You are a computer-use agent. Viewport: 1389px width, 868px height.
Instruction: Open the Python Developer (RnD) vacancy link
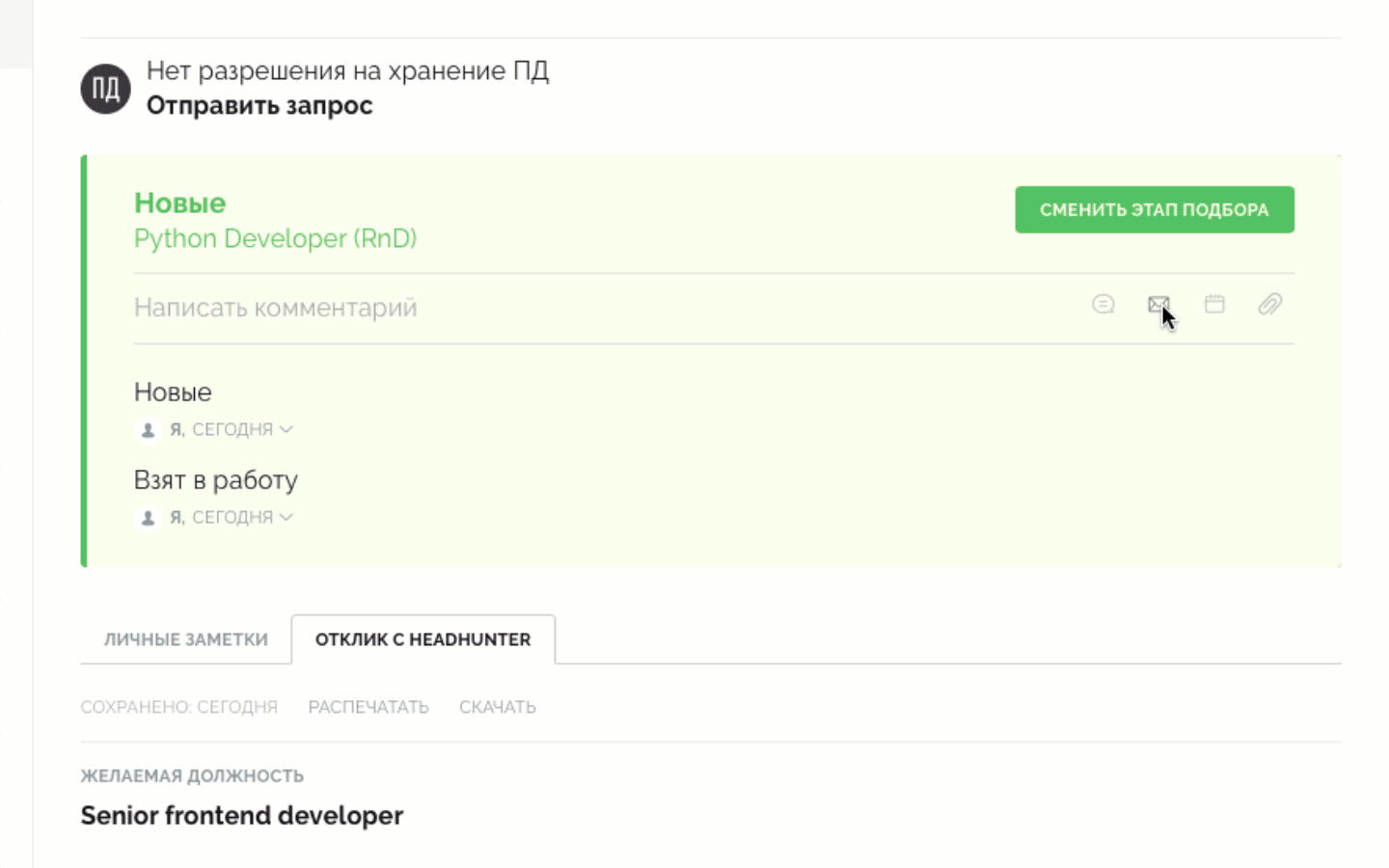point(276,238)
